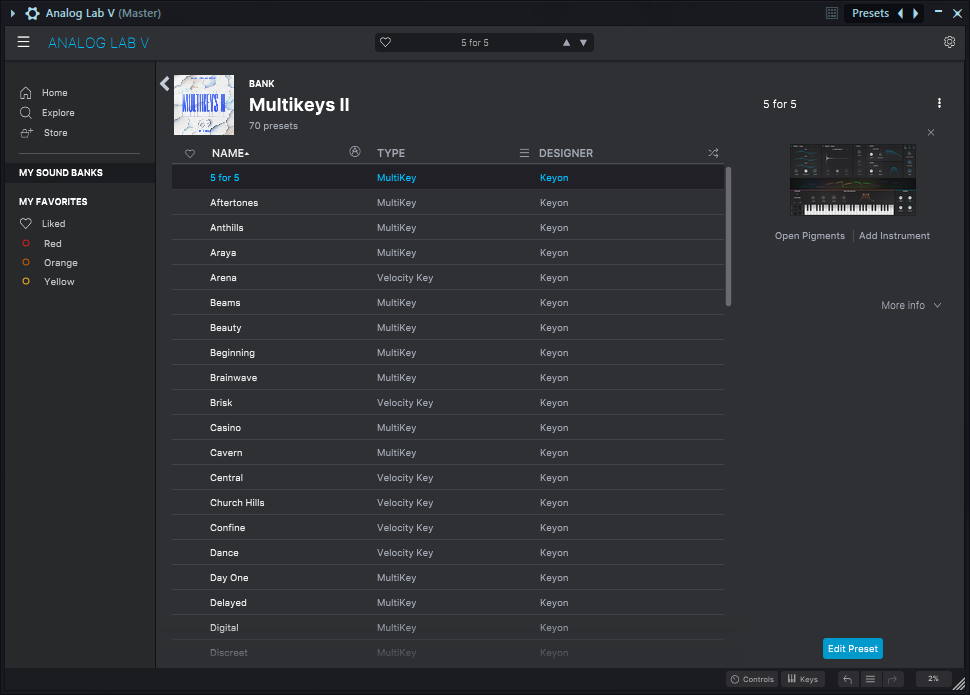The width and height of the screenshot is (970, 695).
Task: Select the Aftertones preset
Action: pyautogui.click(x=448, y=202)
